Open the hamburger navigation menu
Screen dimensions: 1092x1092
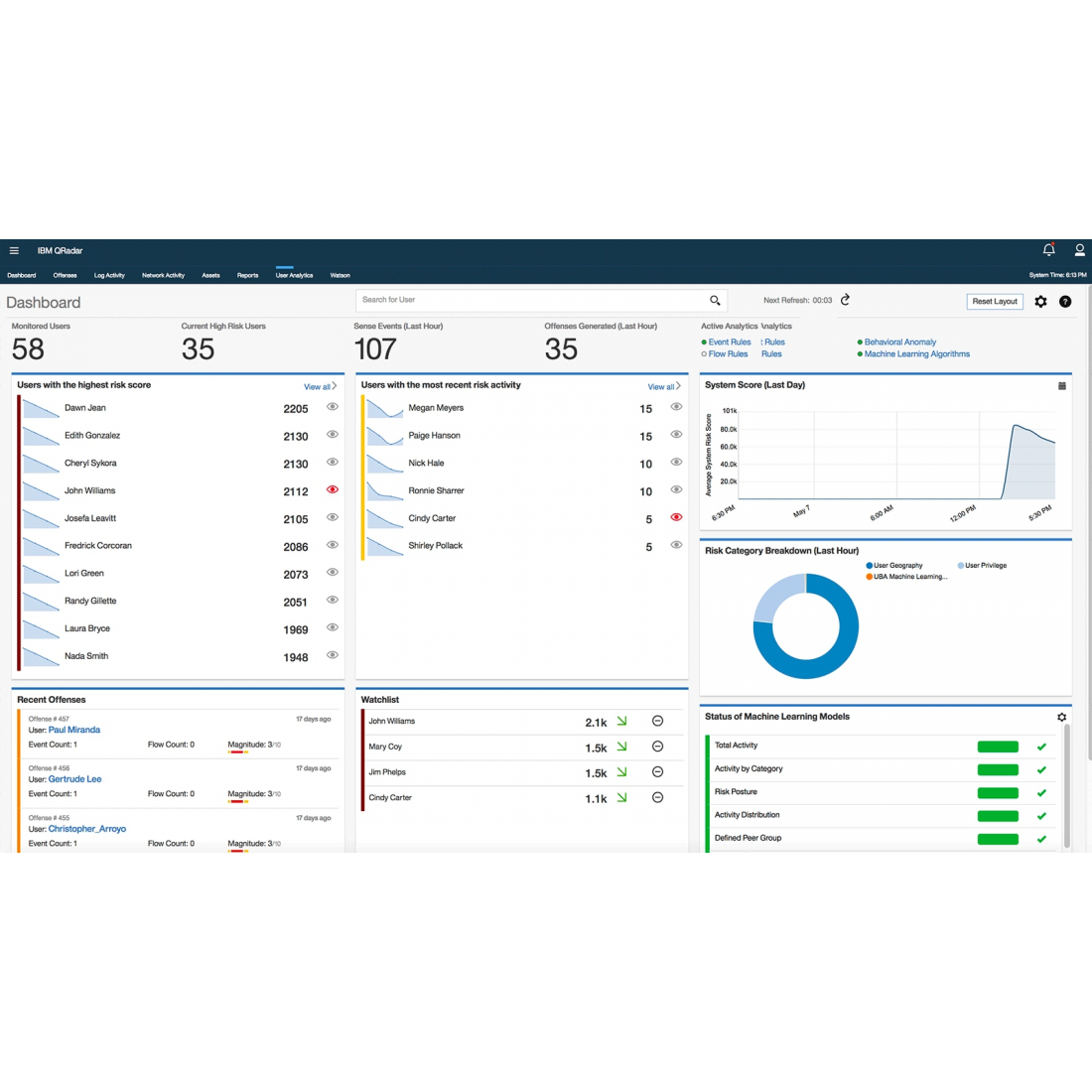click(14, 251)
